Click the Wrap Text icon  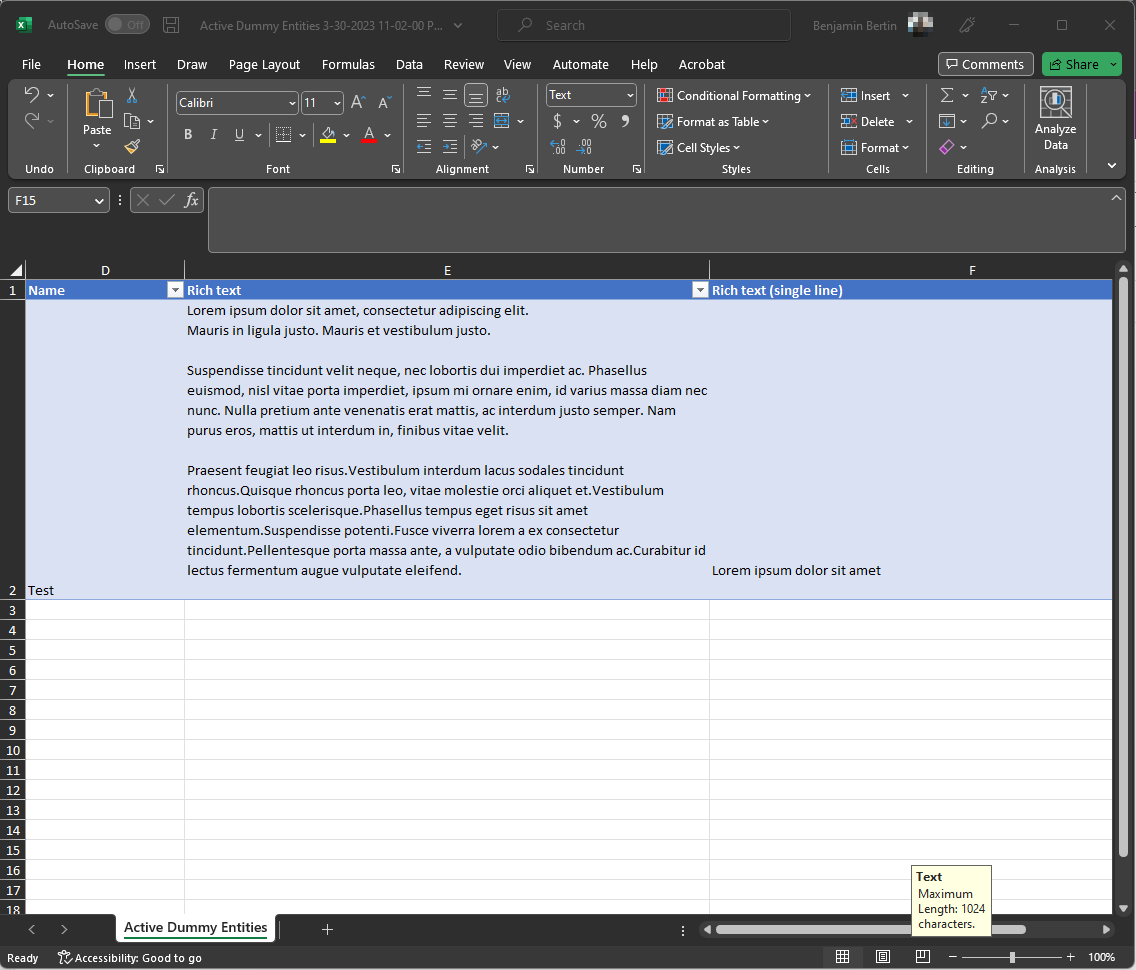pos(503,95)
